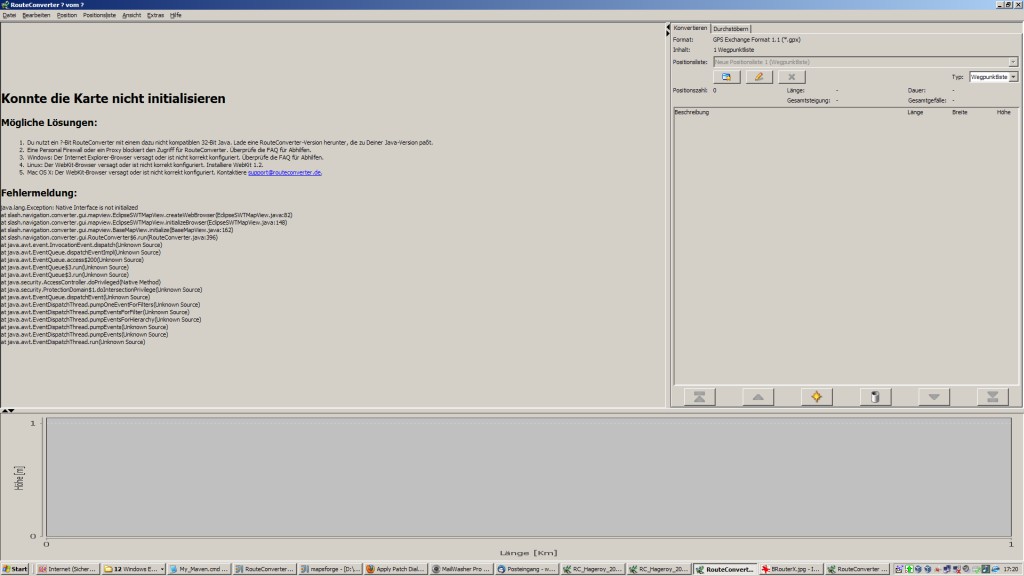Switch to the Durchstöbern tab
Image resolution: width=1024 pixels, height=576 pixels.
732,28
